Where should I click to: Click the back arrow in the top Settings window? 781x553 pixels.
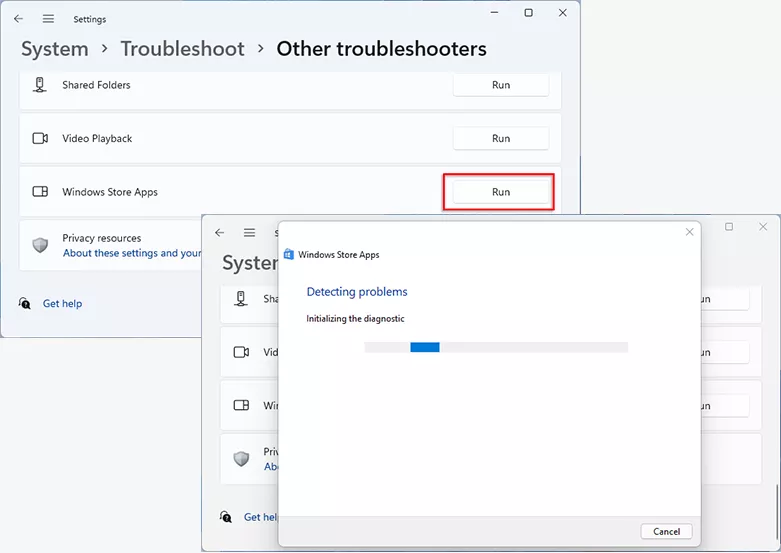[18, 19]
